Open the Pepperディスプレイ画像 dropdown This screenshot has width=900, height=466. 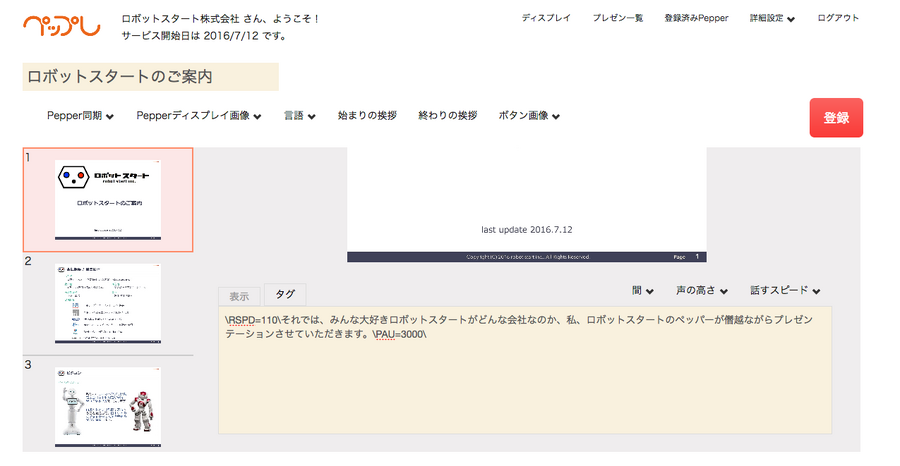pyautogui.click(x=199, y=116)
